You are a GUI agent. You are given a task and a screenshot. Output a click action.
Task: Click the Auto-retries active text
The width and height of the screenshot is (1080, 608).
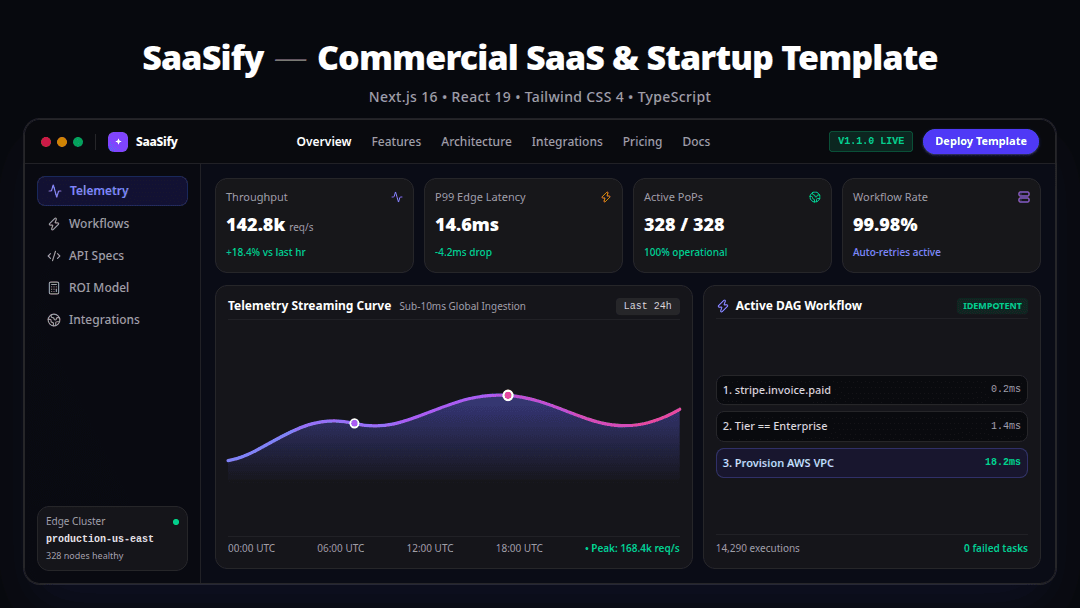pyautogui.click(x=897, y=252)
